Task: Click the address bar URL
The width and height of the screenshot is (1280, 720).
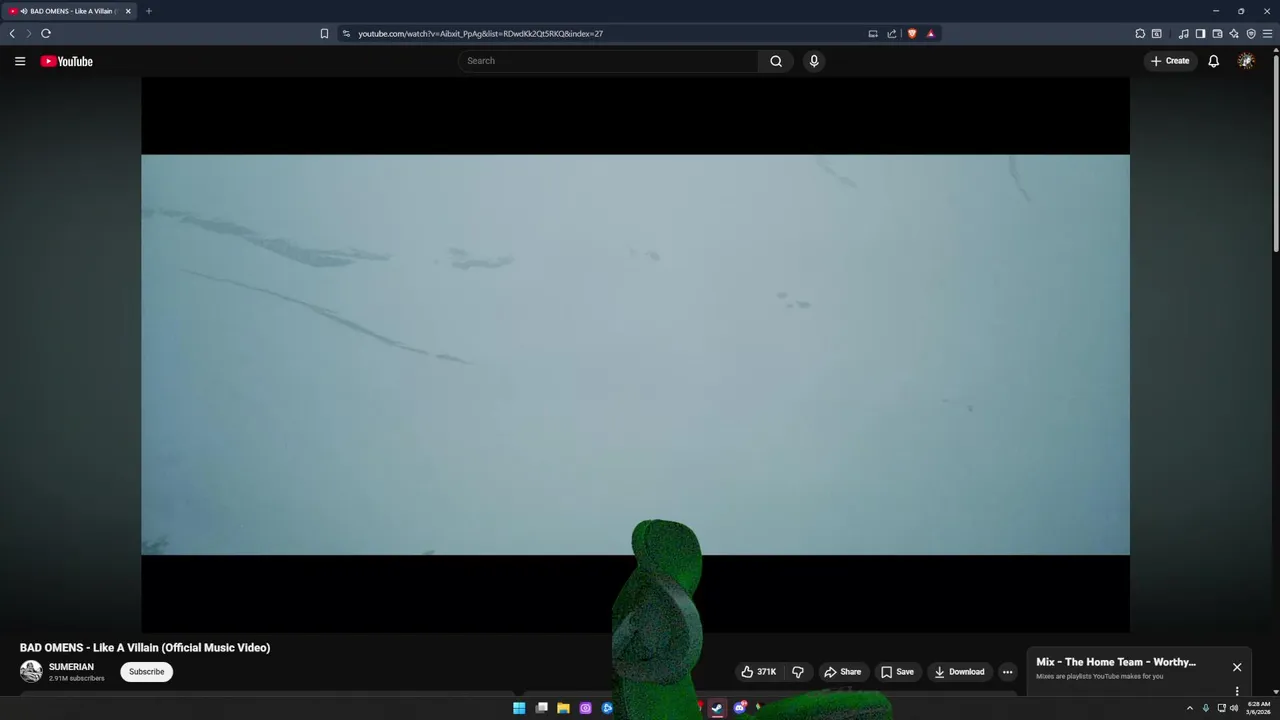Action: click(481, 33)
